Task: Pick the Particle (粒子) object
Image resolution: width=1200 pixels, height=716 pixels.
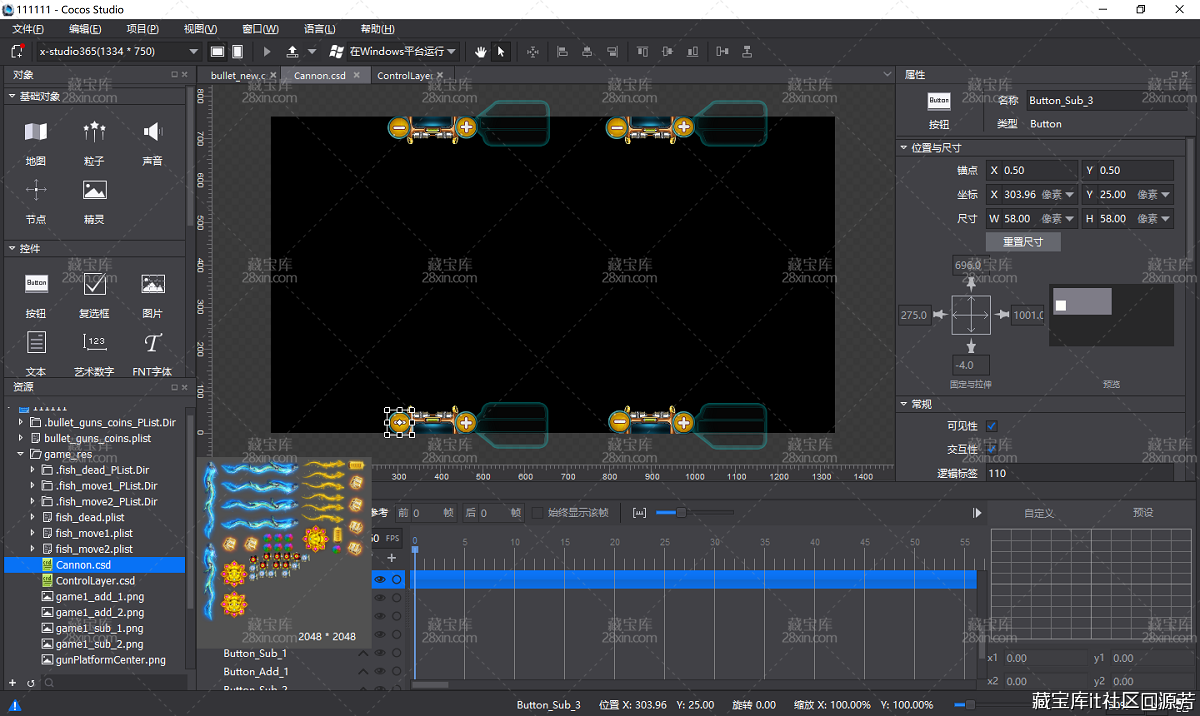Action: point(94,141)
